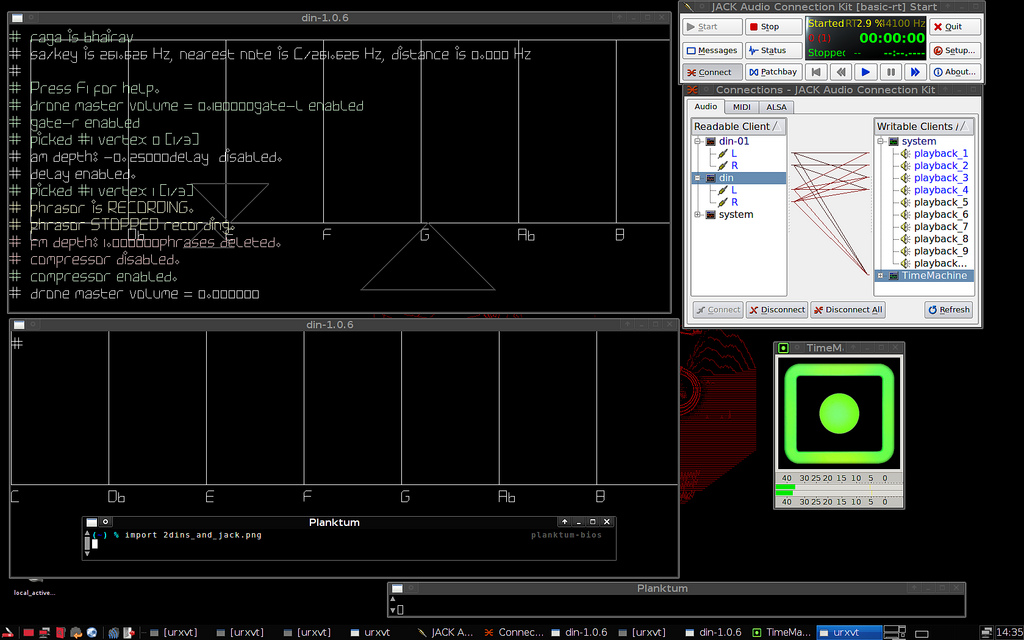Click the scroll-down arrow in the front Planktum terminal

pos(88,554)
